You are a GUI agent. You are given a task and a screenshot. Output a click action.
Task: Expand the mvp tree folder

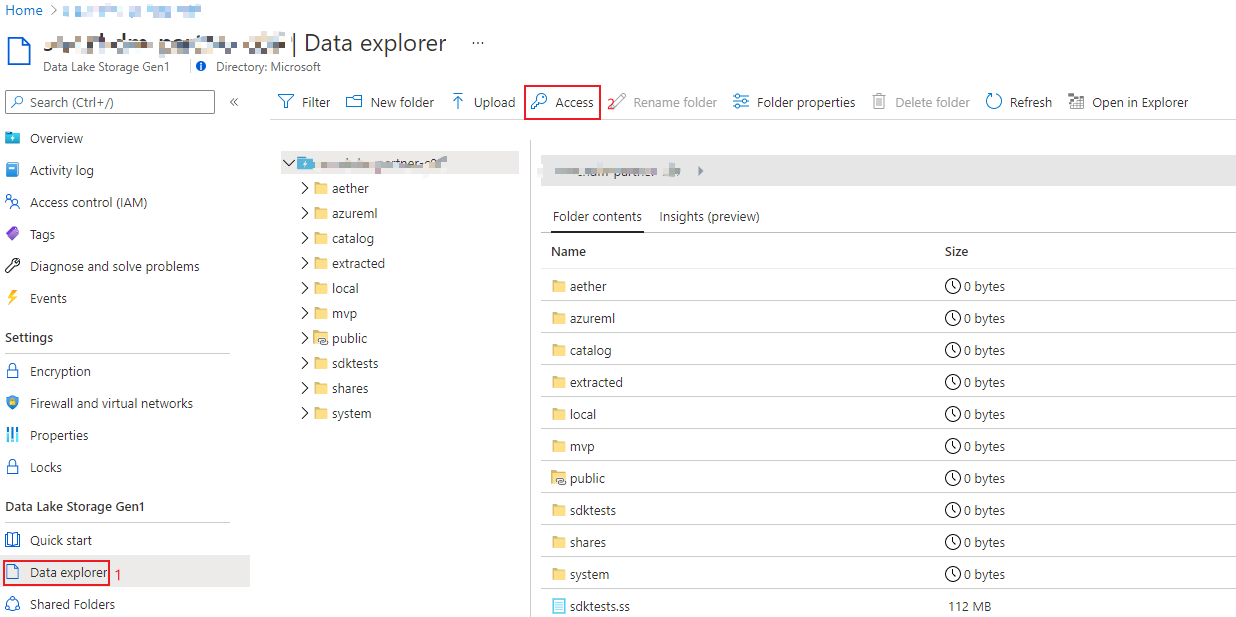point(305,313)
